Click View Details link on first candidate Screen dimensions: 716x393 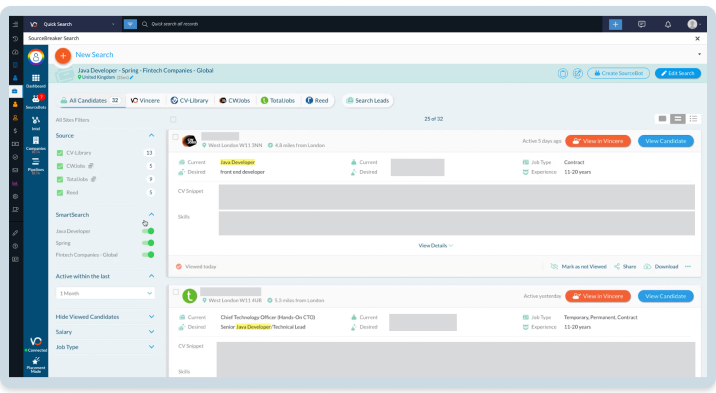coord(435,246)
